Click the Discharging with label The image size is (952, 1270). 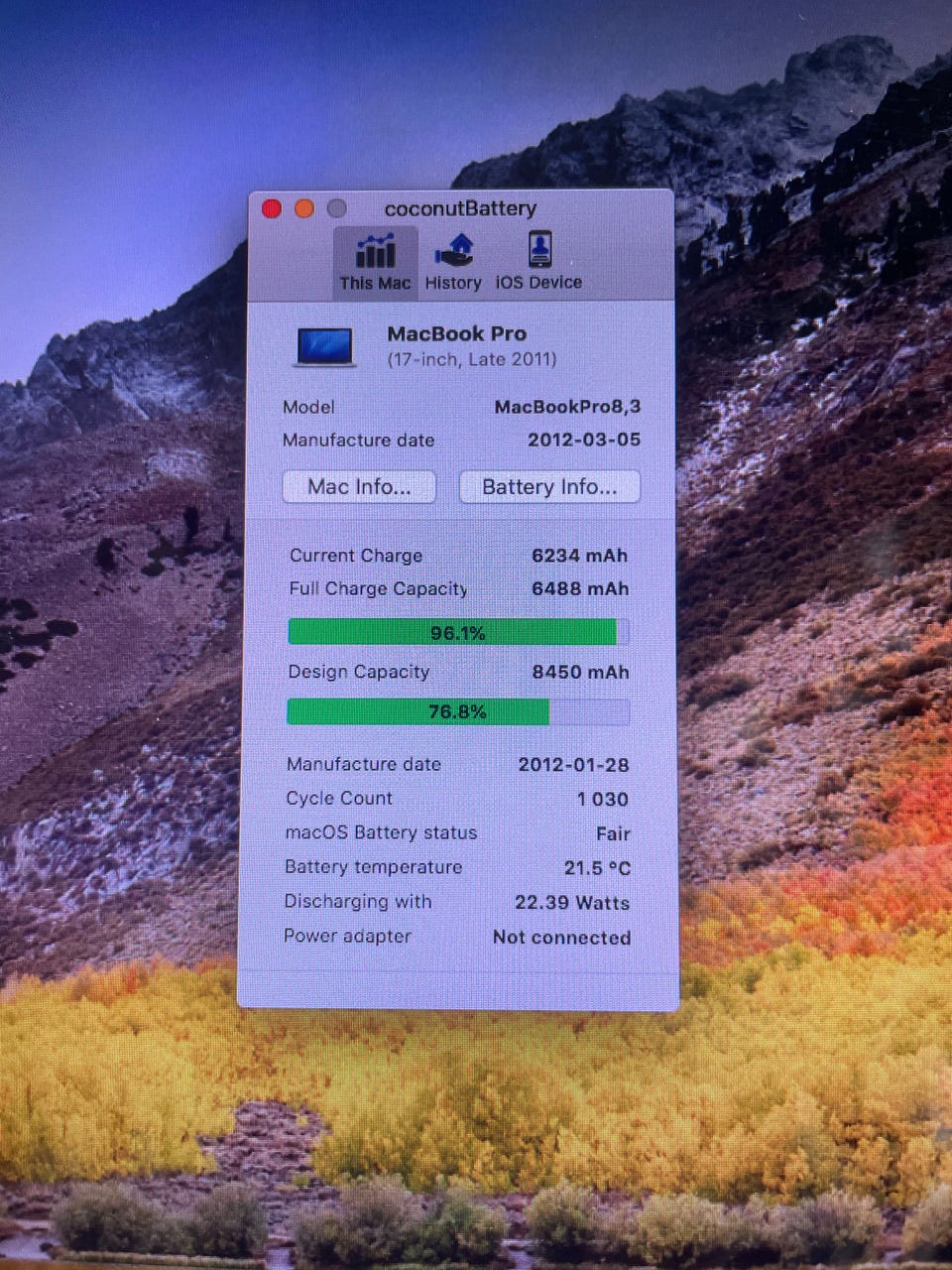(357, 902)
